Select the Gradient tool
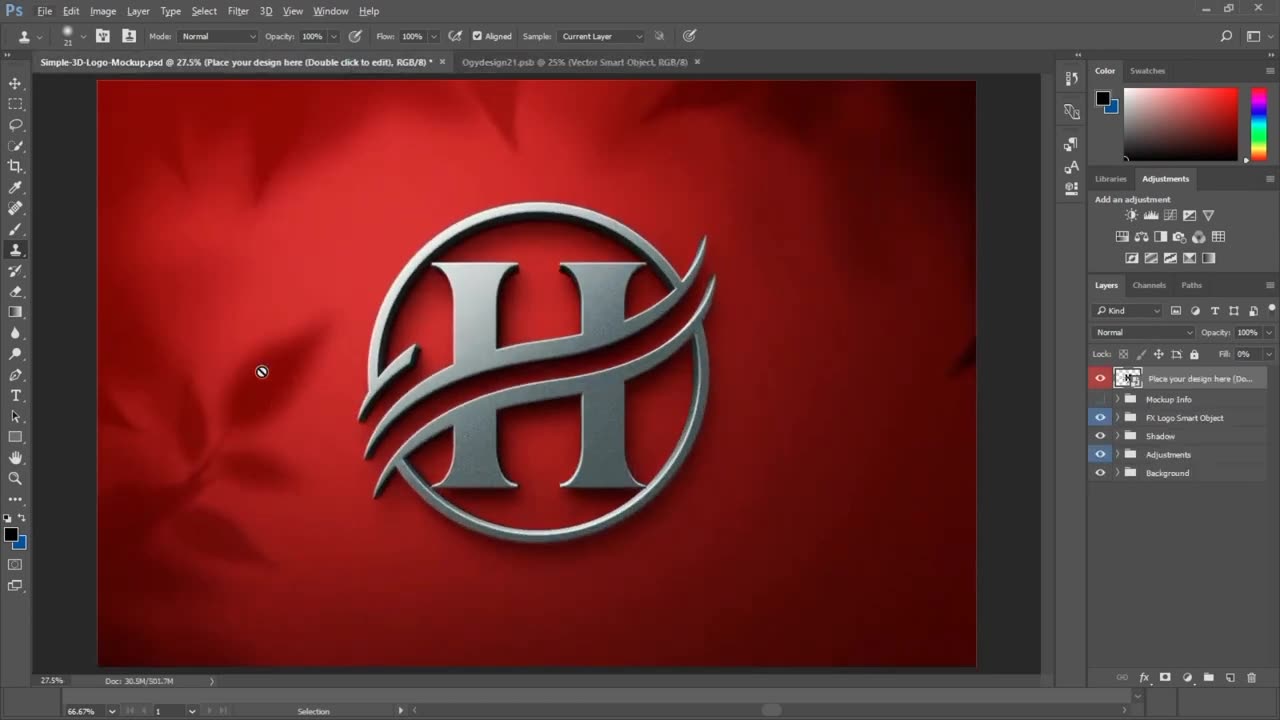The height and width of the screenshot is (720, 1280). [15, 312]
